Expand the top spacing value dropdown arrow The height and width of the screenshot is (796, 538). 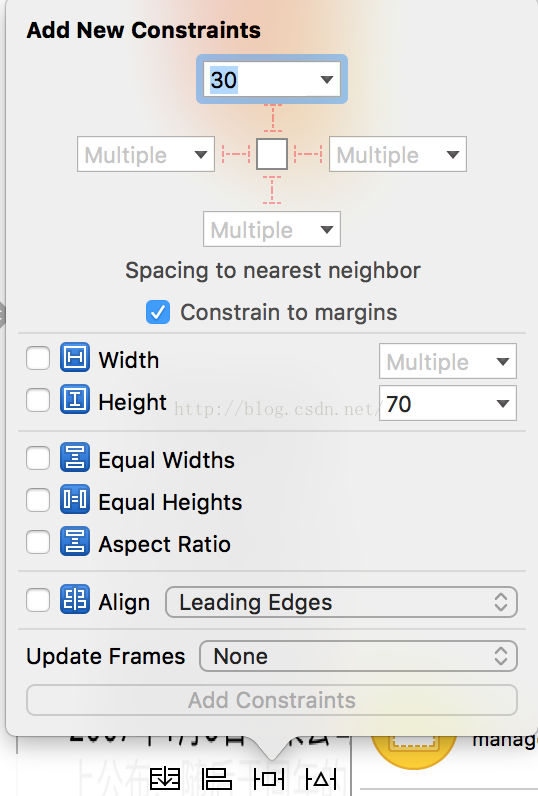point(327,80)
